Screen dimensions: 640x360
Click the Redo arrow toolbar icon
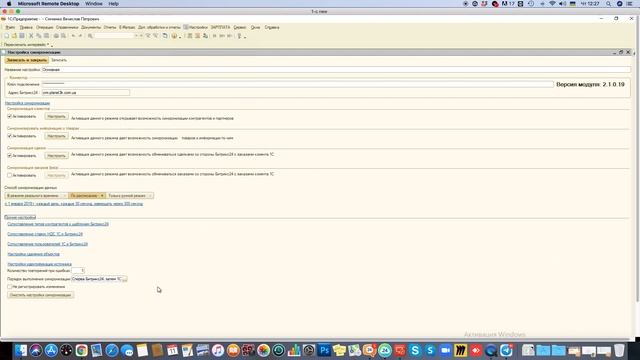coord(80,36)
